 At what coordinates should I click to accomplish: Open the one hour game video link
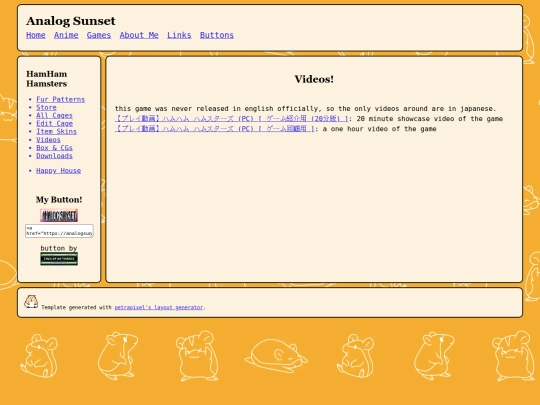click(x=215, y=129)
